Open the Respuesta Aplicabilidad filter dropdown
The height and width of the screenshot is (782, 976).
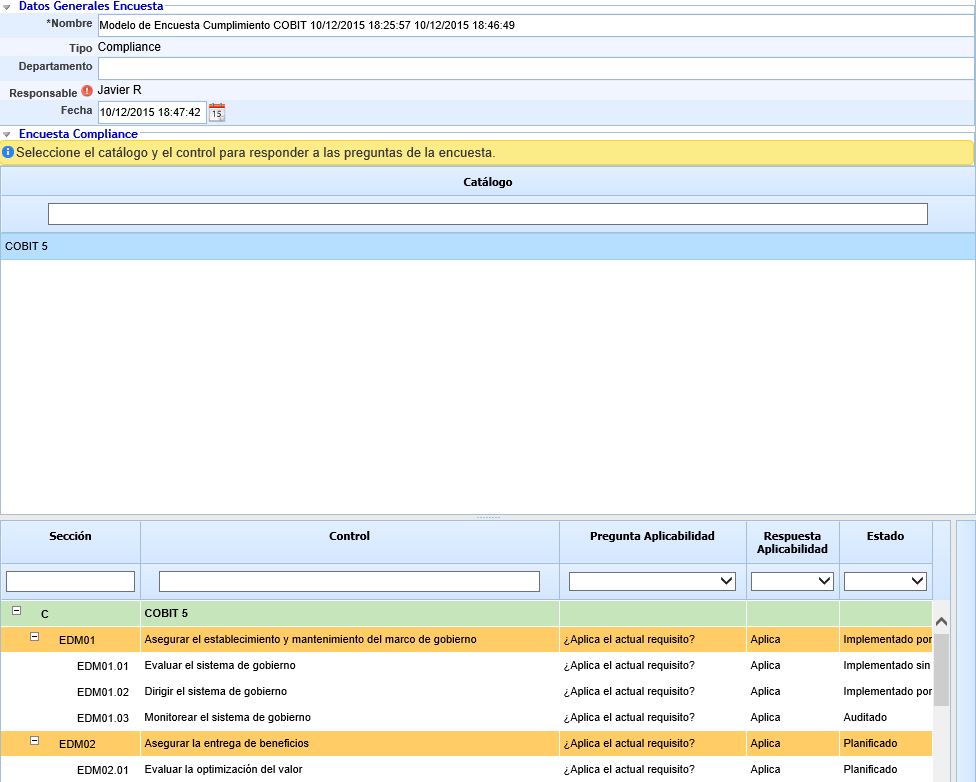pyautogui.click(x=792, y=581)
